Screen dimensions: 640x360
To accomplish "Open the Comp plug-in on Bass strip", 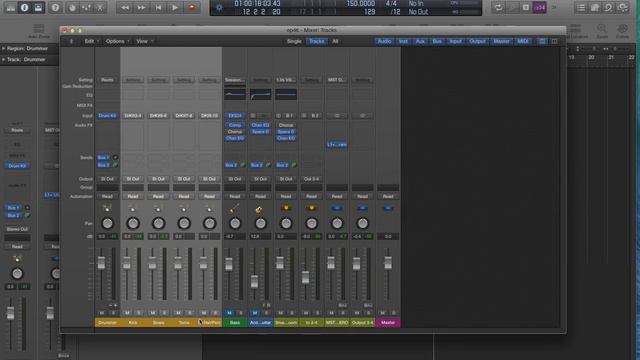I will [x=235, y=125].
